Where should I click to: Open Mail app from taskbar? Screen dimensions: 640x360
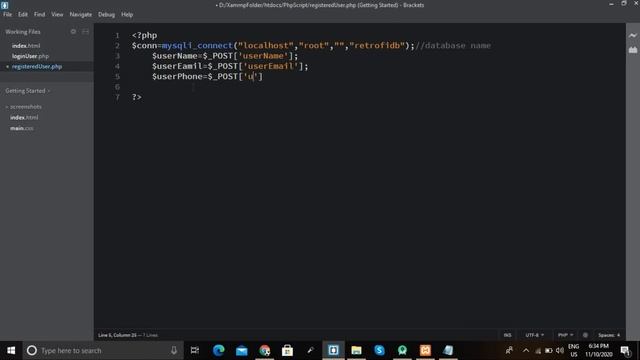click(242, 350)
